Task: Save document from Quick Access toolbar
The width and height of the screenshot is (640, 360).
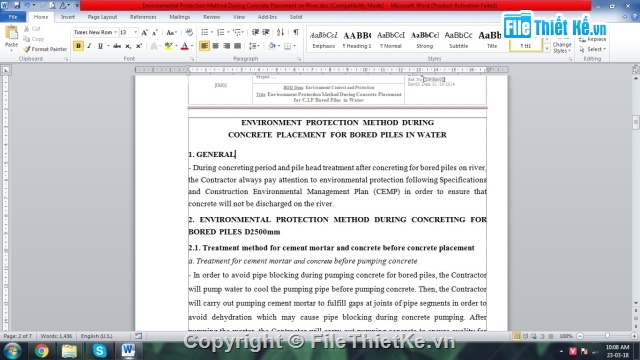Action: coord(17,5)
